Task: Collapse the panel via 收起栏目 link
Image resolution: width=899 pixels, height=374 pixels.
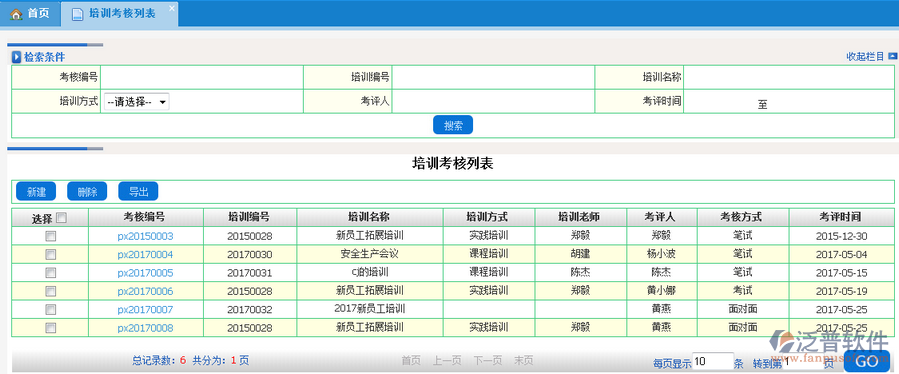Action: [x=866, y=56]
